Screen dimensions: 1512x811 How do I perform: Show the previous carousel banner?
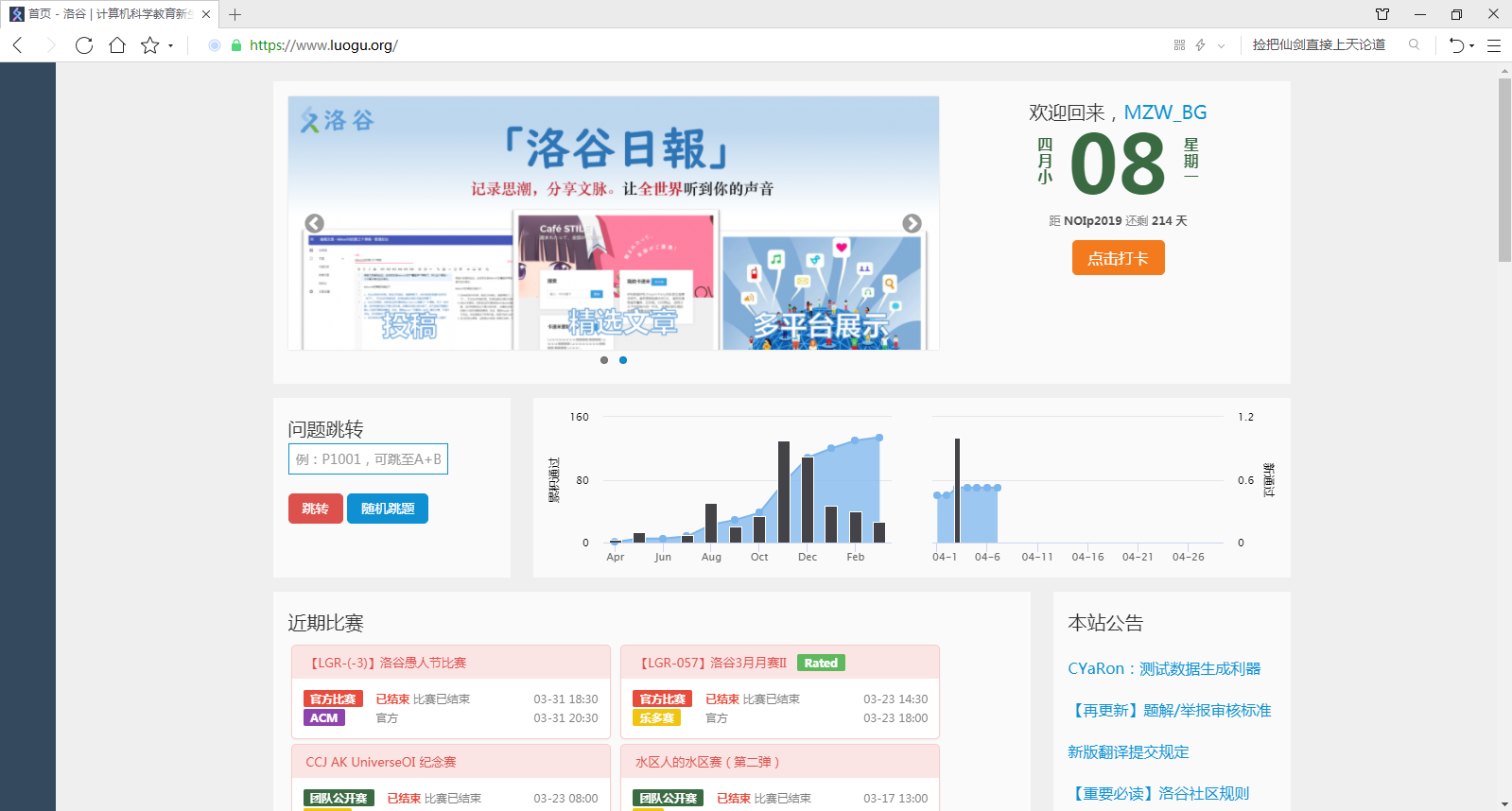[315, 223]
